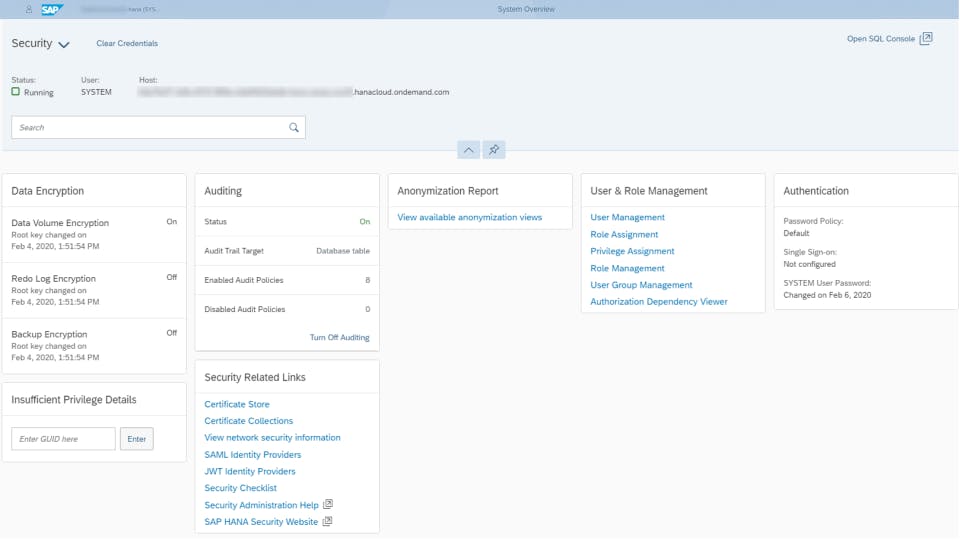Open User Management link

[x=627, y=217]
